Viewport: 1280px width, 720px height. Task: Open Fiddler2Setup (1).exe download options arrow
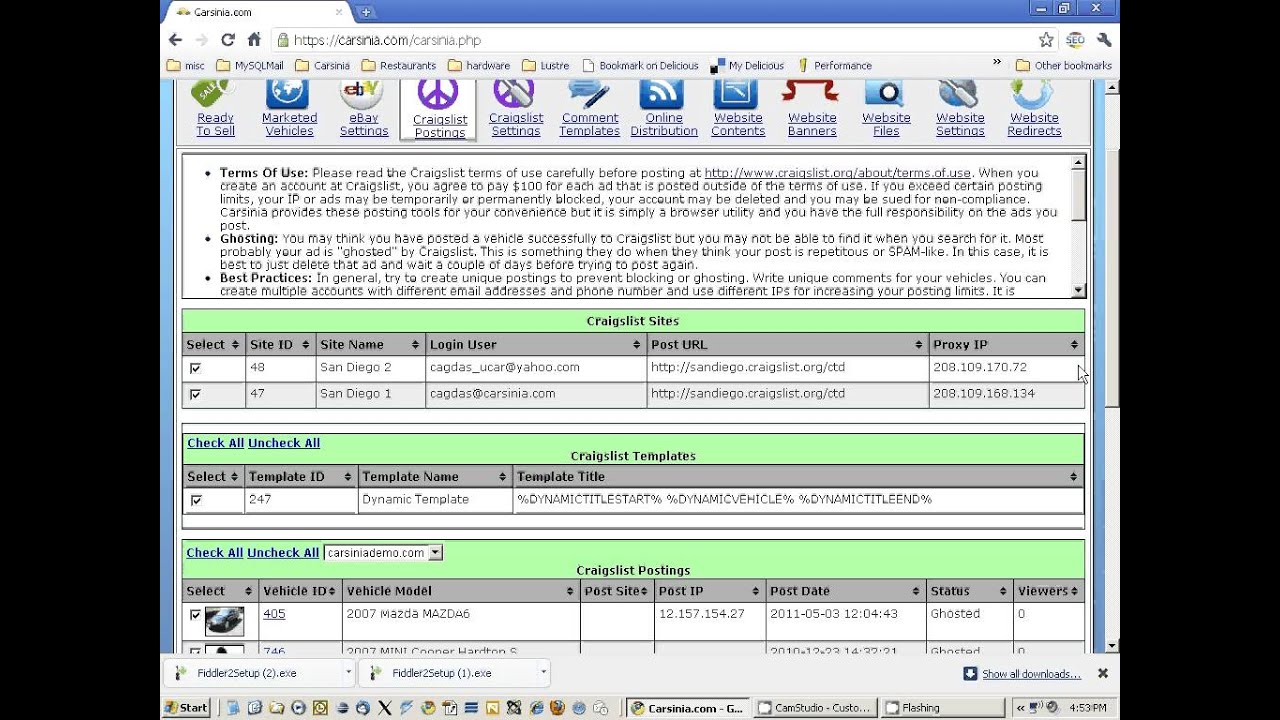[x=543, y=672]
